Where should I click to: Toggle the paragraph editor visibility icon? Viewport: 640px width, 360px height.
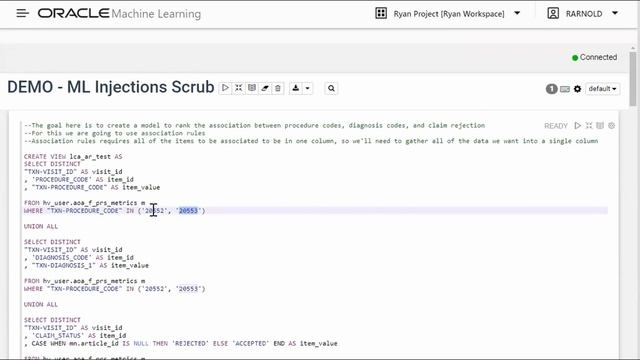point(589,125)
